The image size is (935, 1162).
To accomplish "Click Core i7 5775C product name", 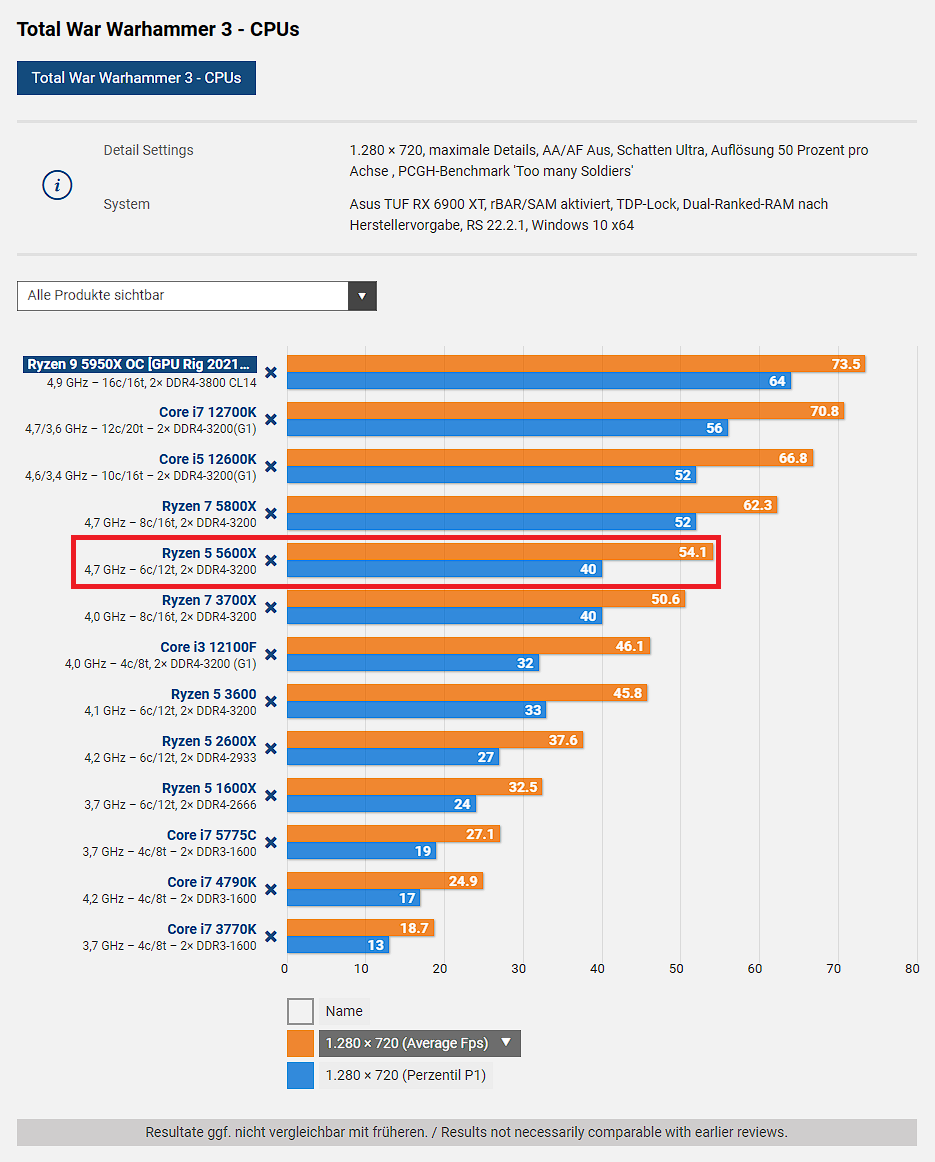I will [212, 835].
